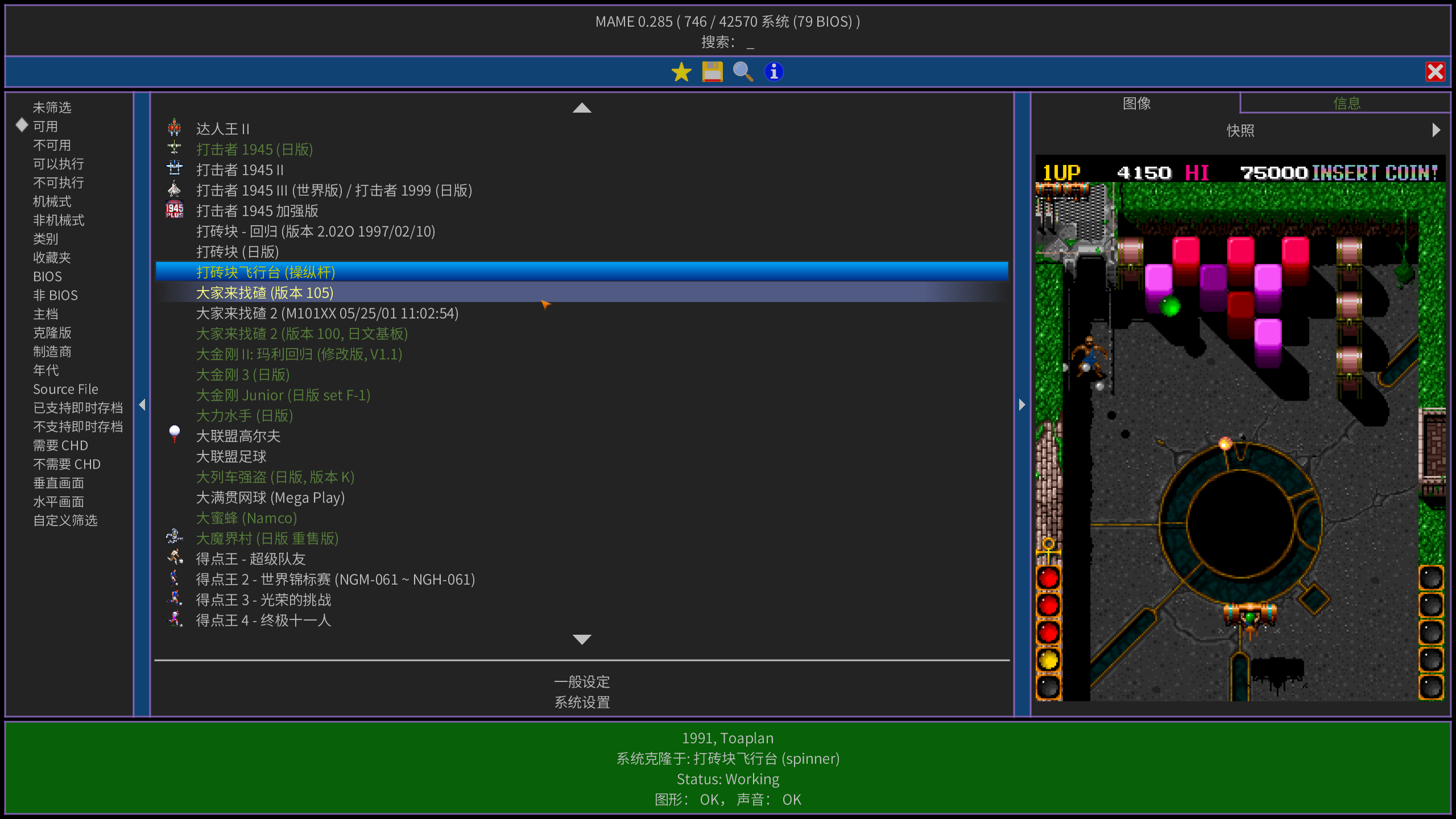
Task: Click the right arrow next to 快照
Action: (x=1437, y=130)
